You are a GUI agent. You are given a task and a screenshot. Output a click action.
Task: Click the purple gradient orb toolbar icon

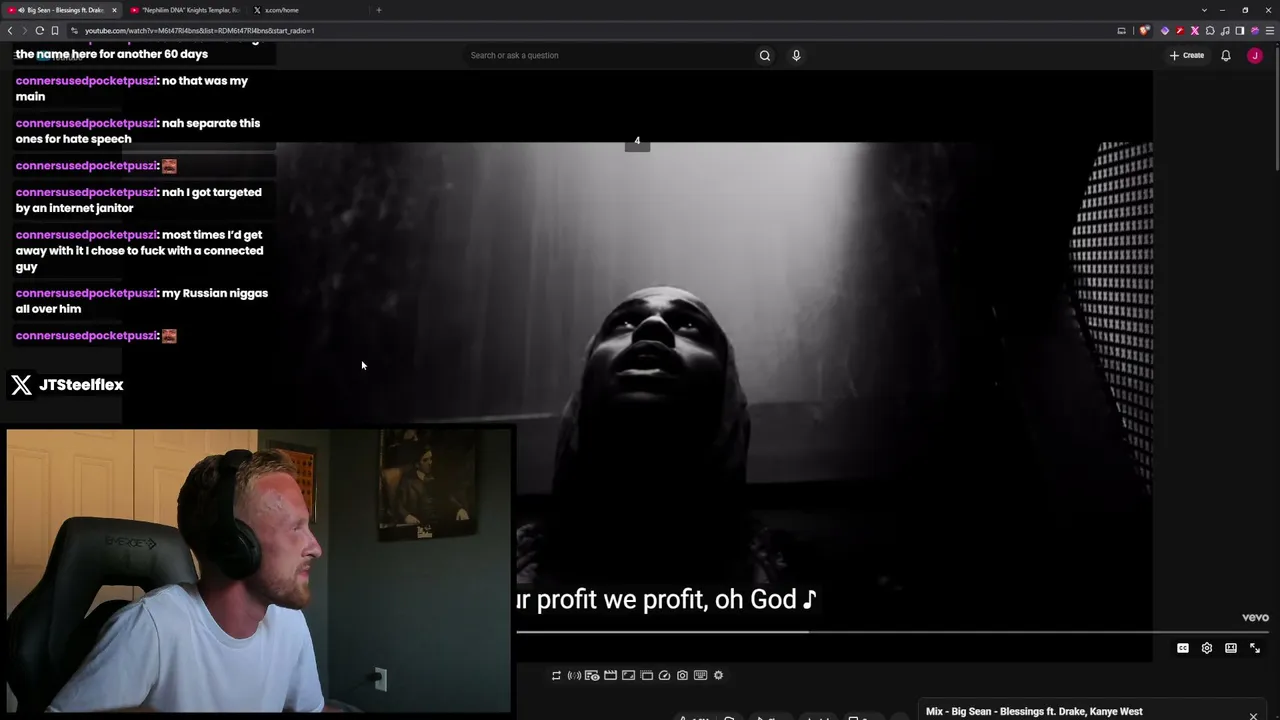(1255, 31)
